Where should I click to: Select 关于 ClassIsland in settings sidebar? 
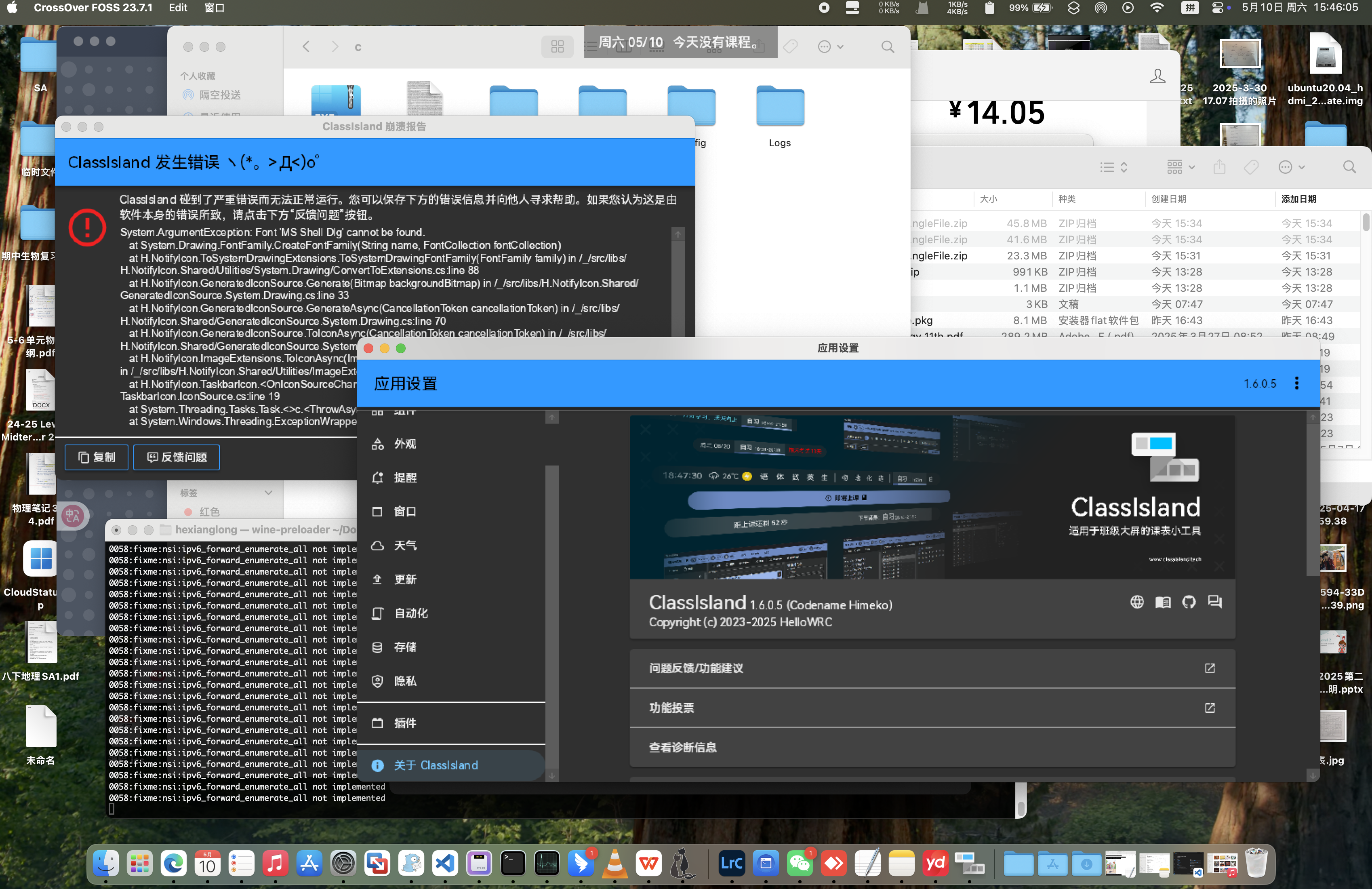click(x=435, y=765)
